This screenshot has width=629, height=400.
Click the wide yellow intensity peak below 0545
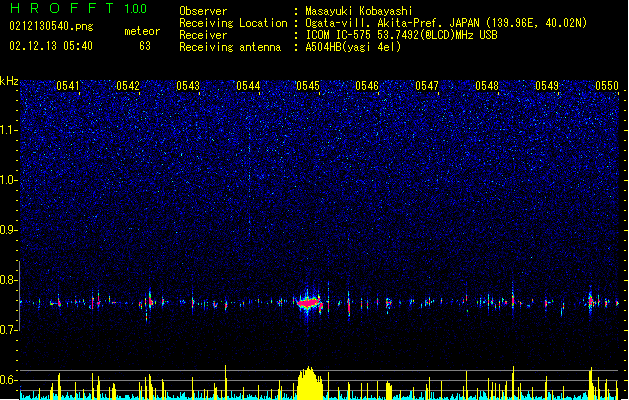click(309, 382)
